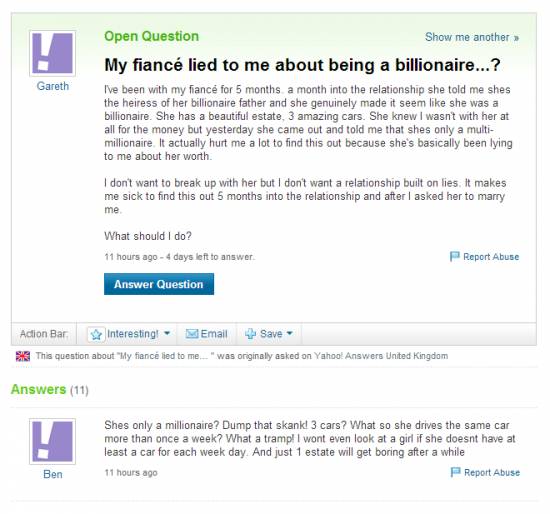Viewport: 550px width, 514px height.
Task: Click the question title about billionaire fiancé
Action: pos(302,65)
